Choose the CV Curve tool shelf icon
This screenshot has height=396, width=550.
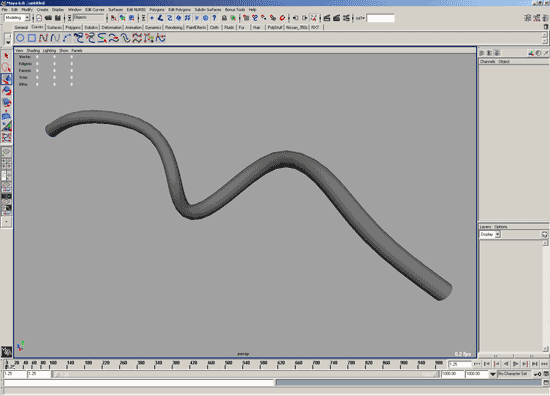[43, 38]
